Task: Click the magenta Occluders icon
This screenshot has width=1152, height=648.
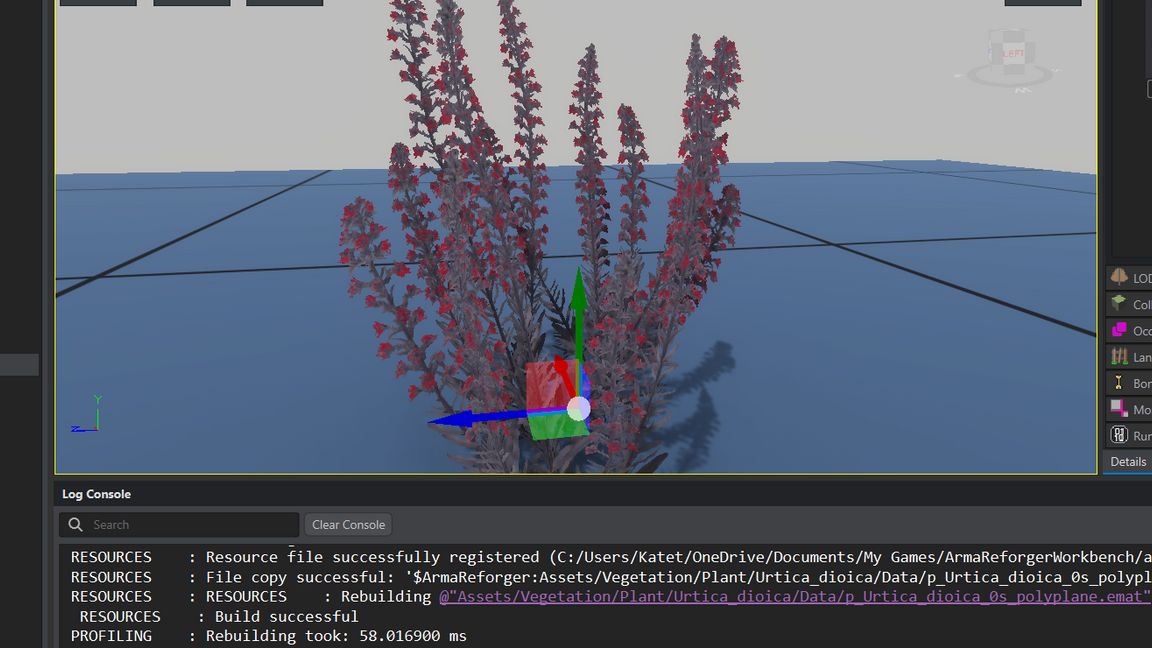Action: point(1120,330)
